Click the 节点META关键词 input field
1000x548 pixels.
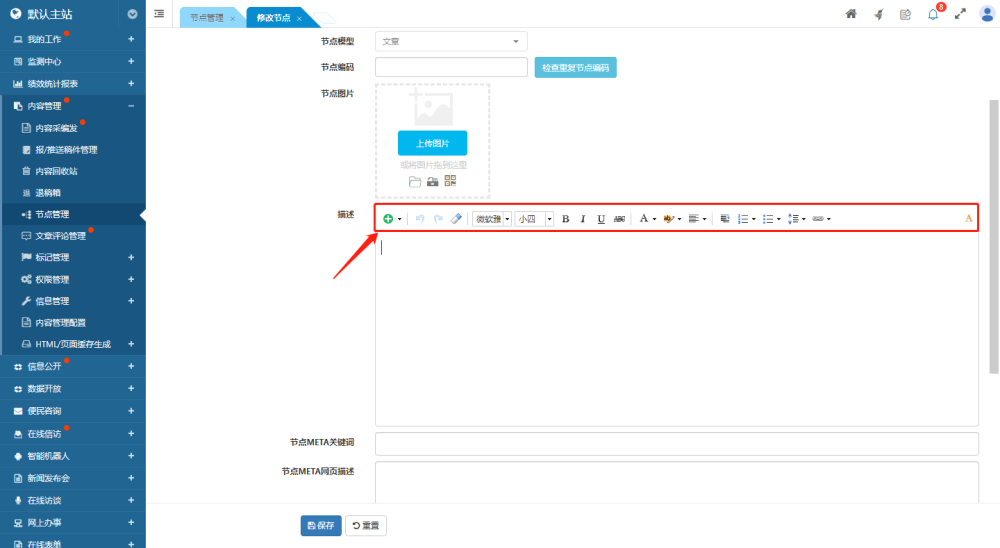[x=676, y=444]
